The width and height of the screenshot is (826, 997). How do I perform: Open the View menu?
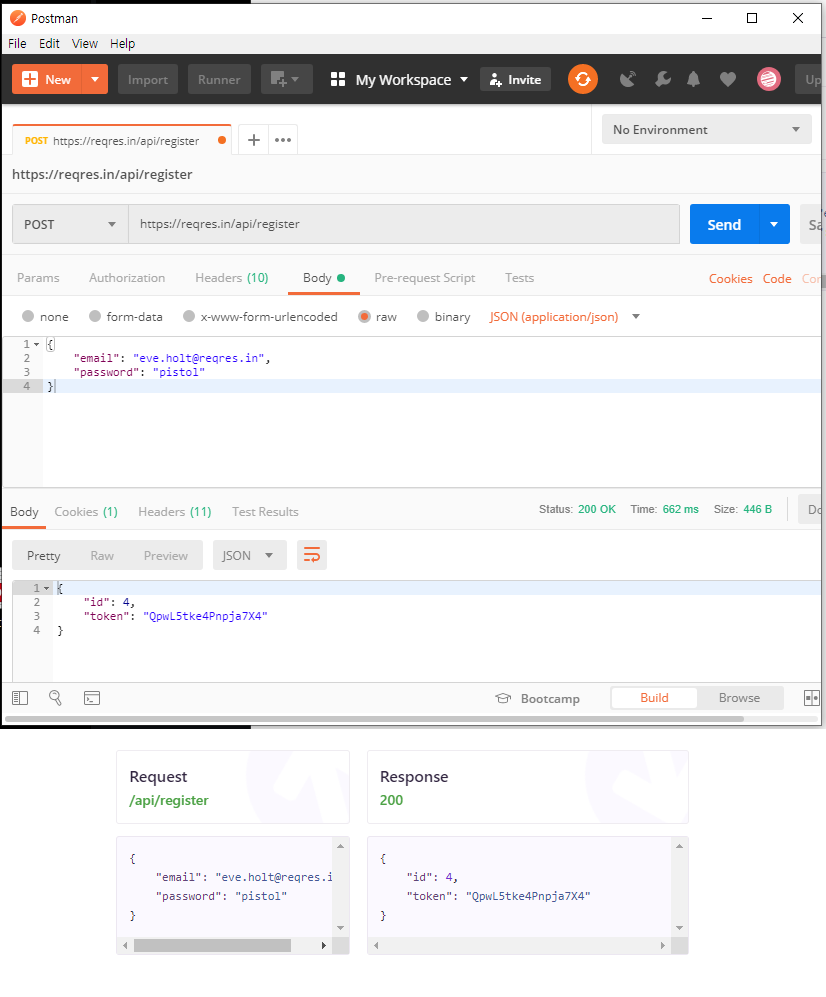point(85,43)
